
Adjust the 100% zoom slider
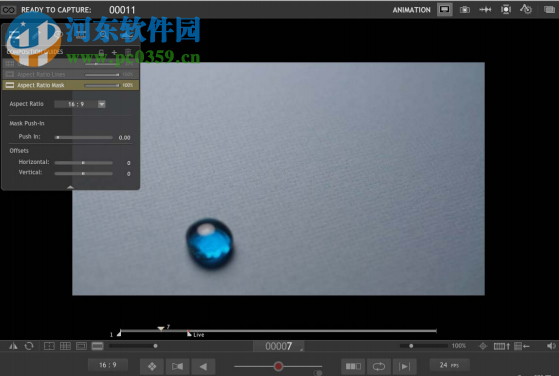(424, 346)
